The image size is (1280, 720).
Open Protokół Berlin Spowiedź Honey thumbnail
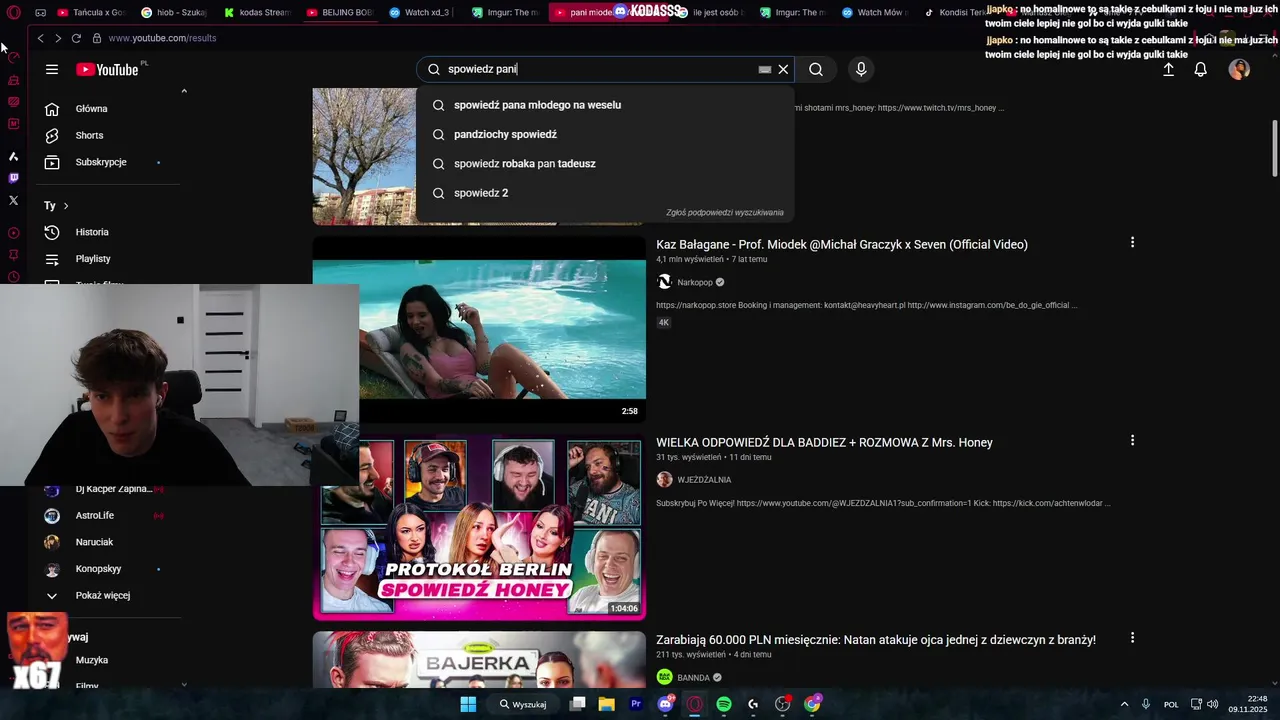pos(479,527)
